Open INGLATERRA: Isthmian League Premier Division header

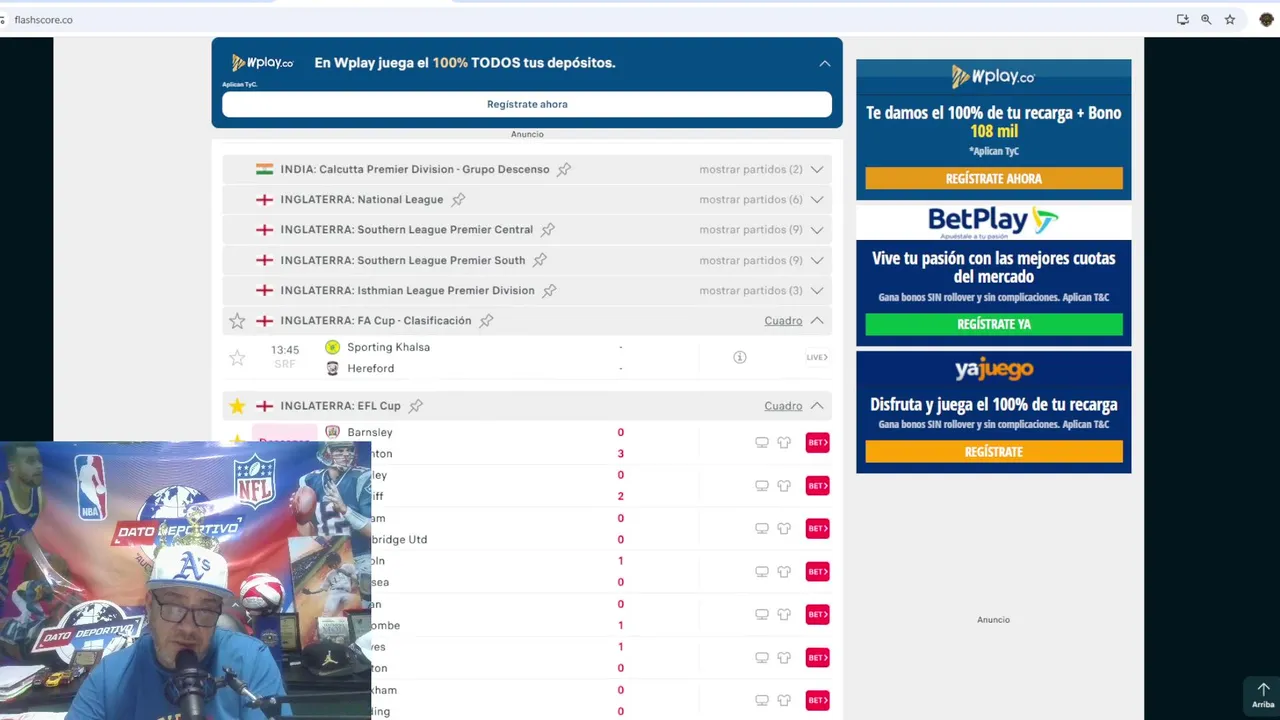point(408,291)
